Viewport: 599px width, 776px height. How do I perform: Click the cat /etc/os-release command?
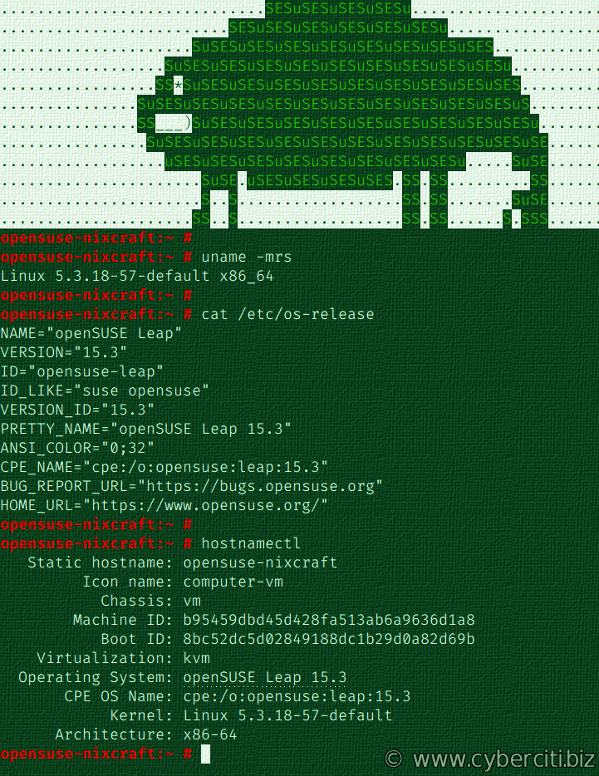click(x=288, y=314)
